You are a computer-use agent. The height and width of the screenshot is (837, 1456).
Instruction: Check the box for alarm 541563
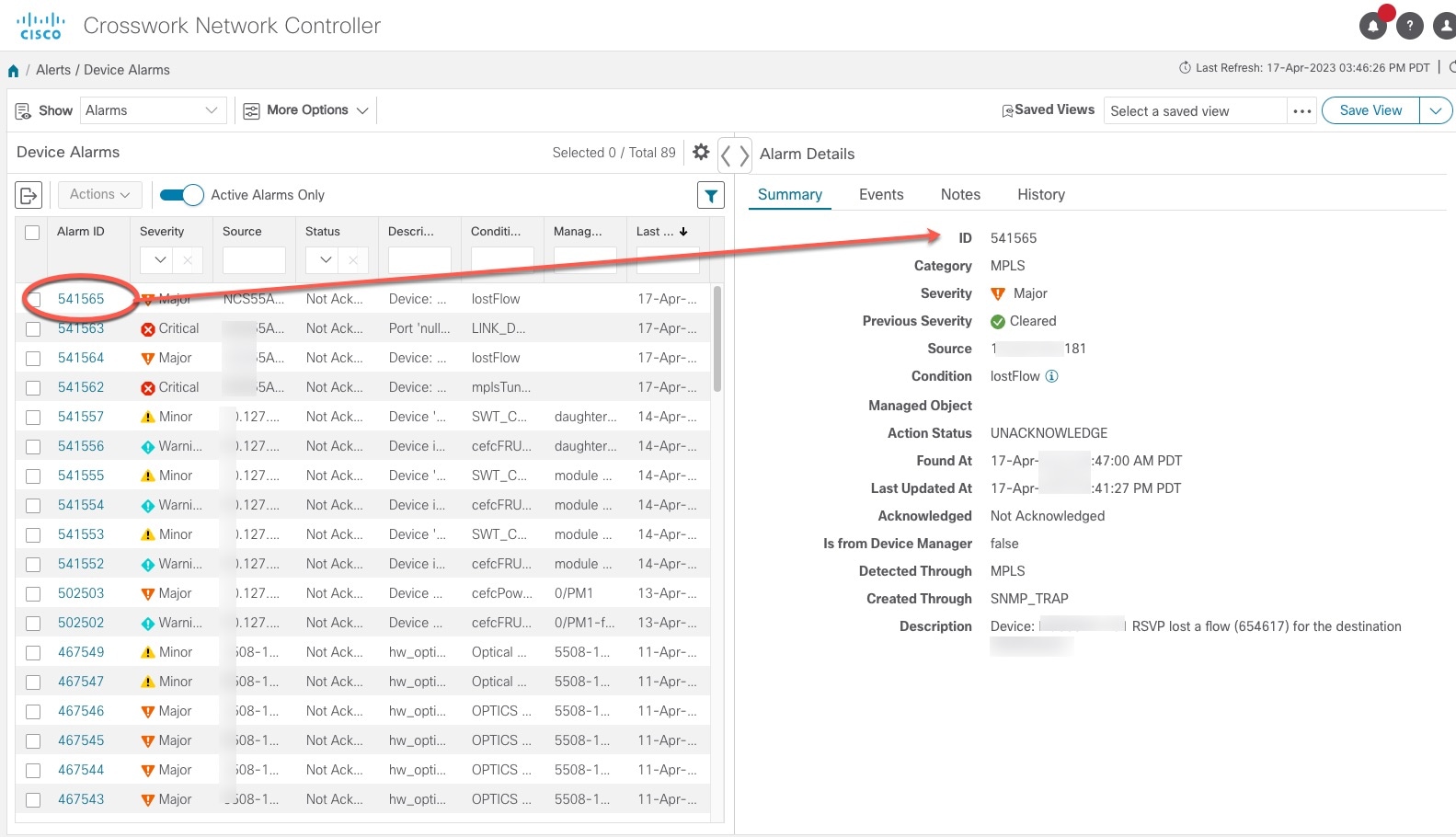coord(33,328)
